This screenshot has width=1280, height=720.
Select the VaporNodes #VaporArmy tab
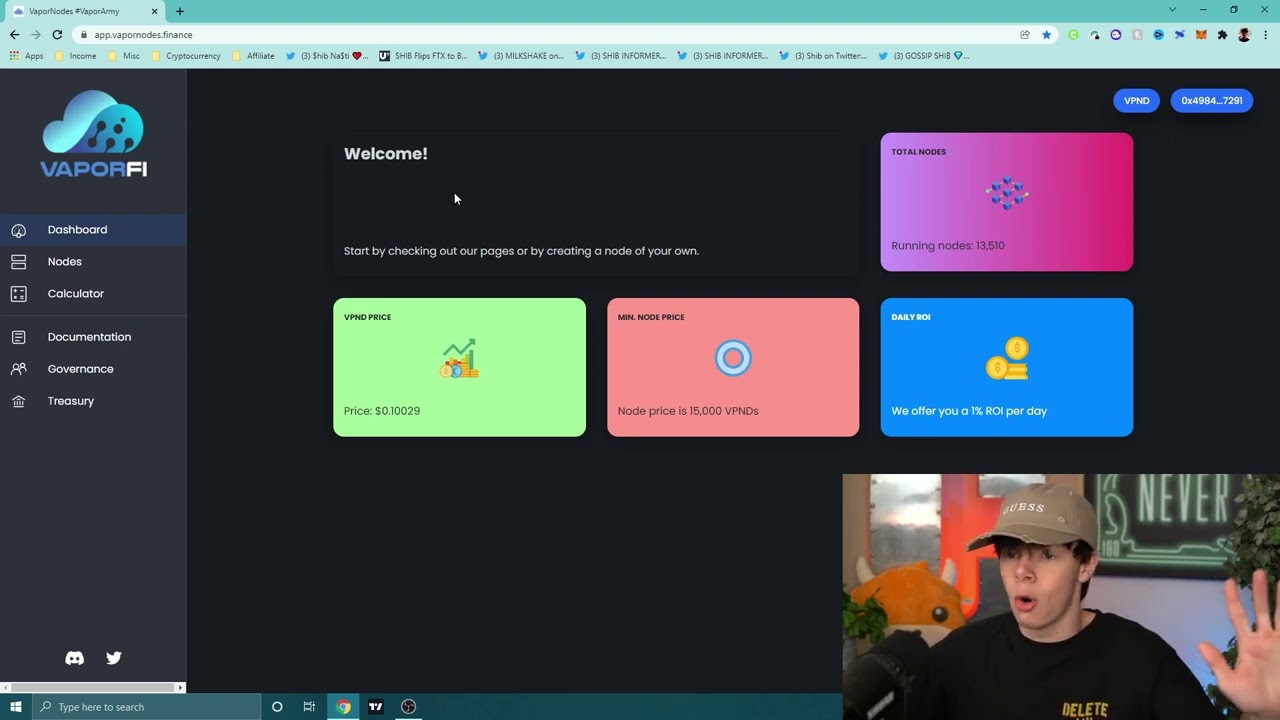[84, 11]
